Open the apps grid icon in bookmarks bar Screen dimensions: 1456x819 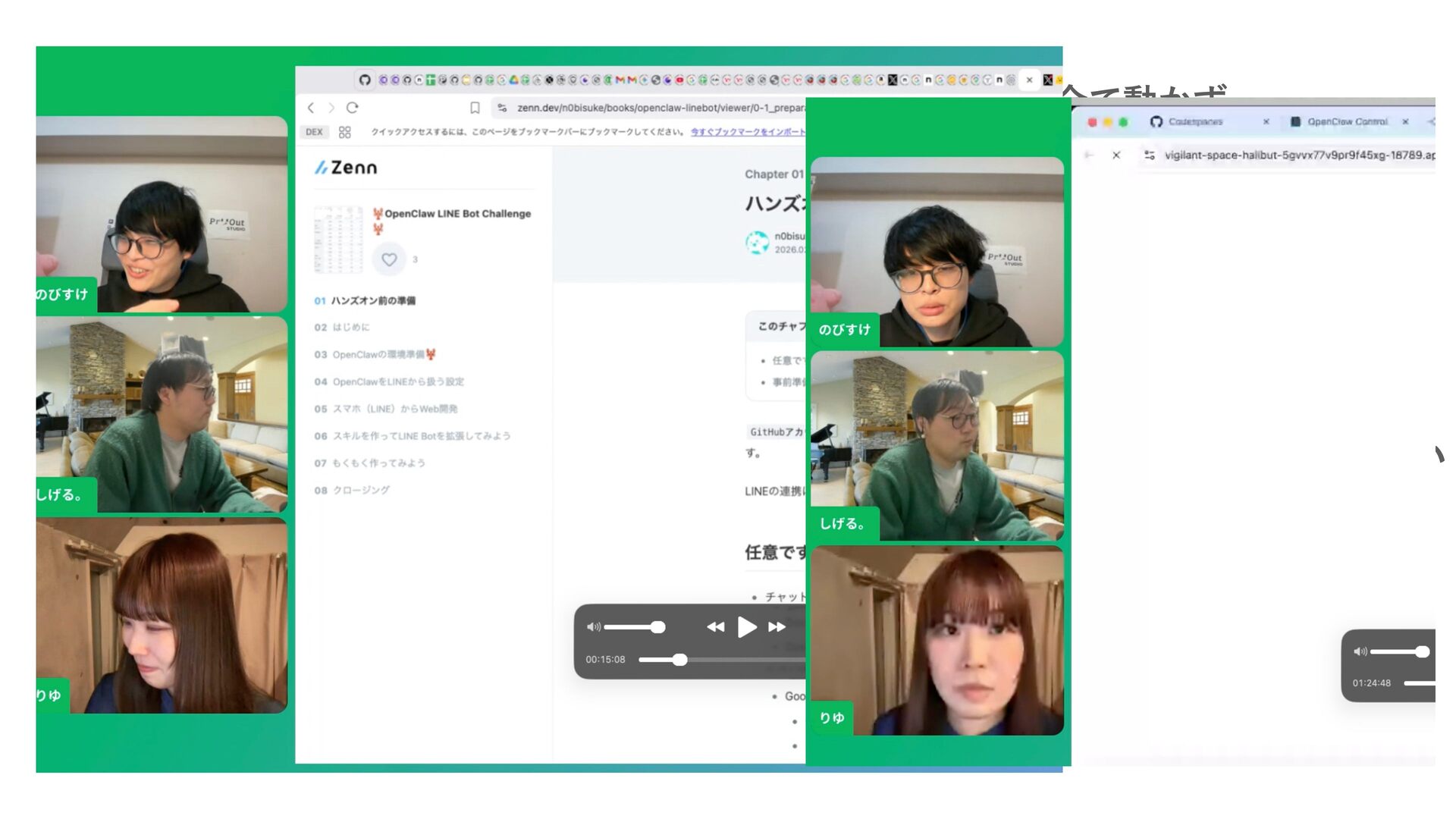click(x=344, y=132)
